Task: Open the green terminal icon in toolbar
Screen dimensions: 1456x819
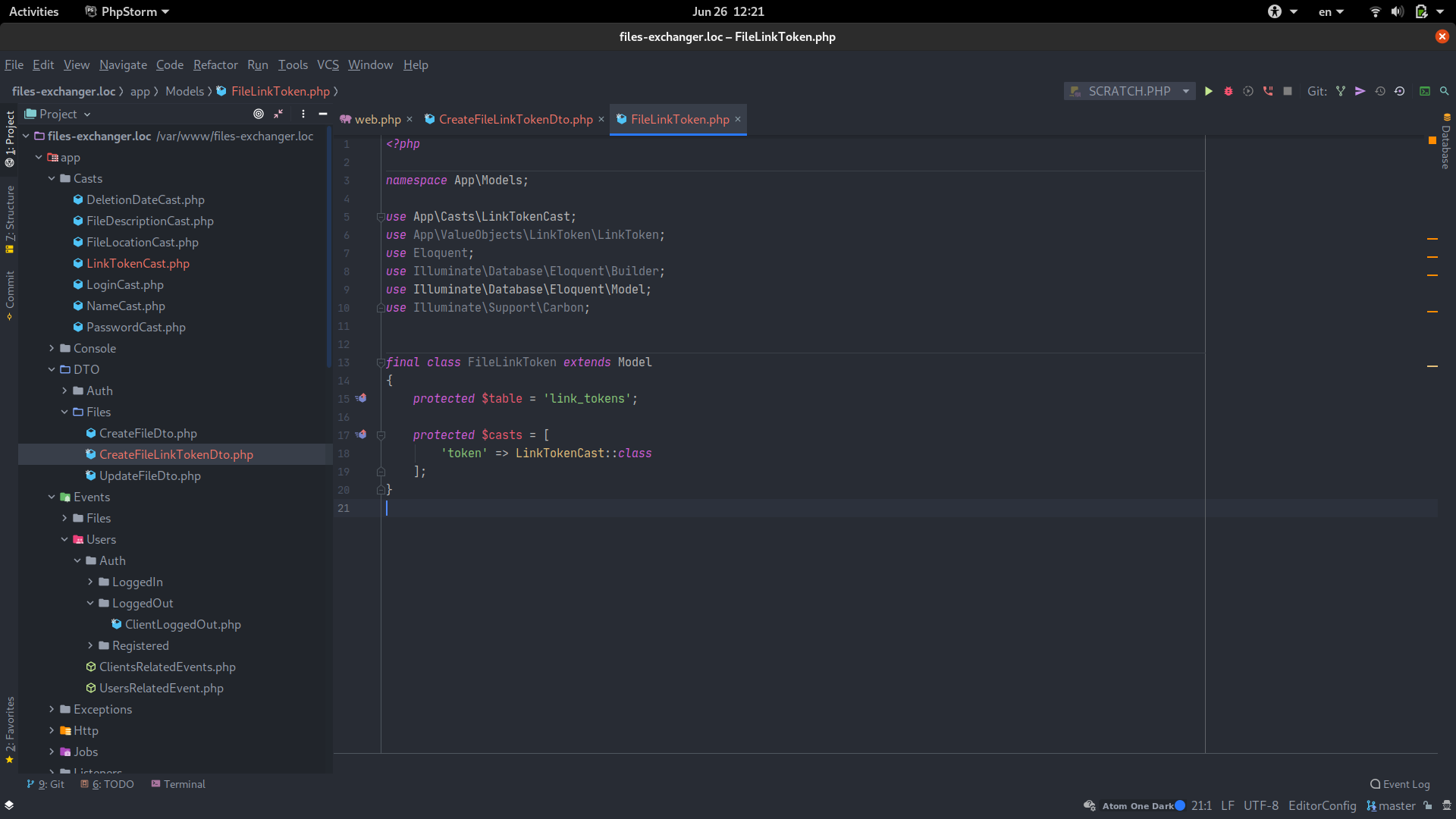Action: (x=1425, y=91)
